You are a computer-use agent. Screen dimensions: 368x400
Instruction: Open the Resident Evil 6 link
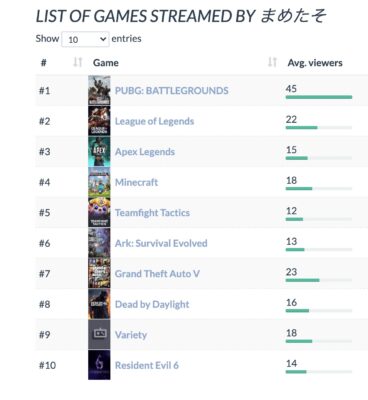click(147, 365)
